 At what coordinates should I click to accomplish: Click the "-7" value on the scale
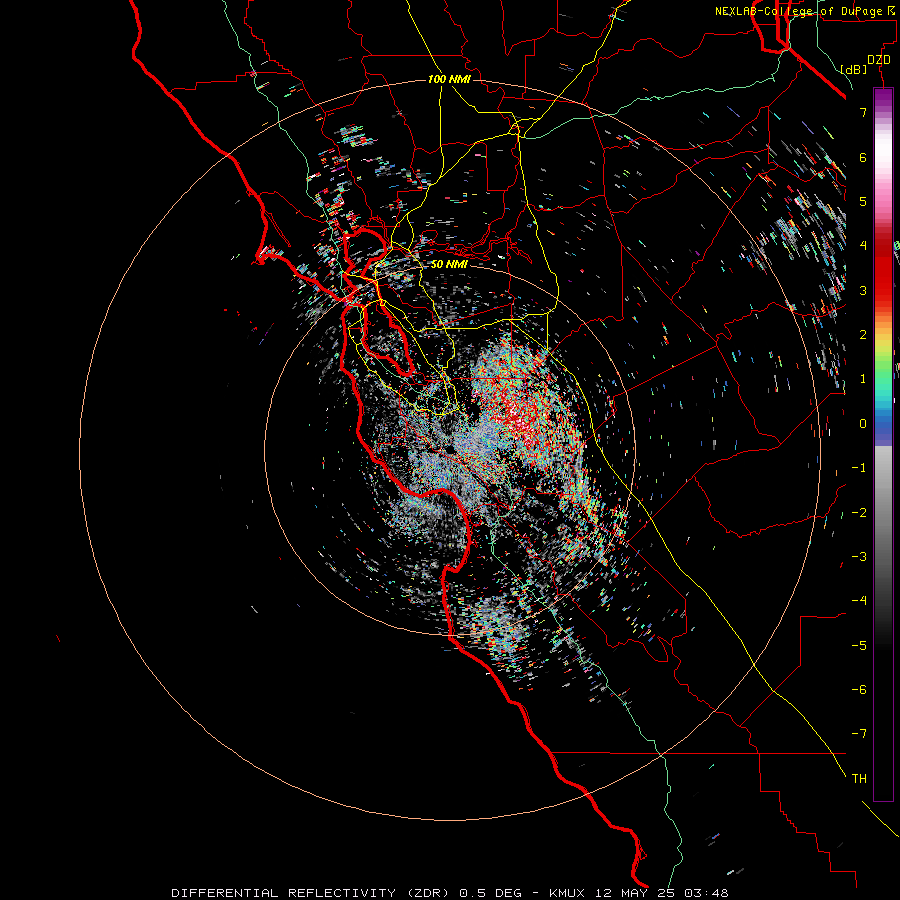click(859, 734)
